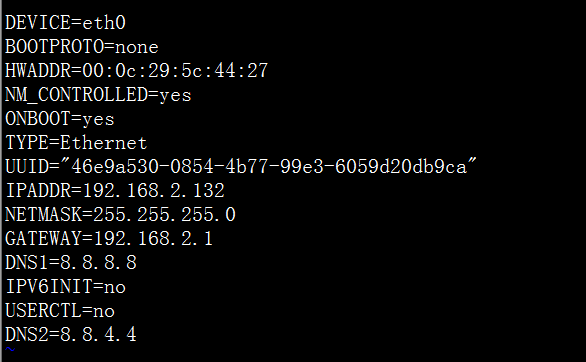Image resolution: width=586 pixels, height=362 pixels.
Task: Click the DNS1=8.8.8.8 line
Action: 71,263
